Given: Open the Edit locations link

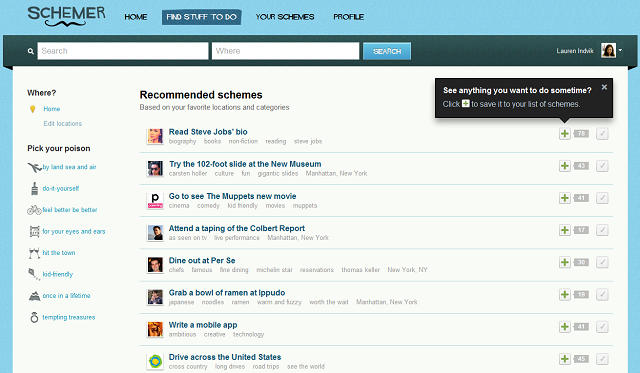Looking at the screenshot, I should (x=63, y=123).
